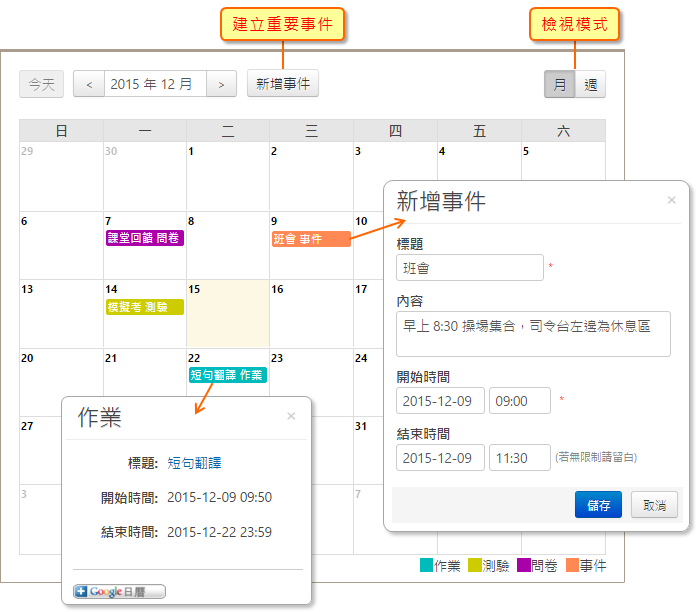Click the 儲存 button
Viewport: 696px width, 612px height.
[598, 505]
